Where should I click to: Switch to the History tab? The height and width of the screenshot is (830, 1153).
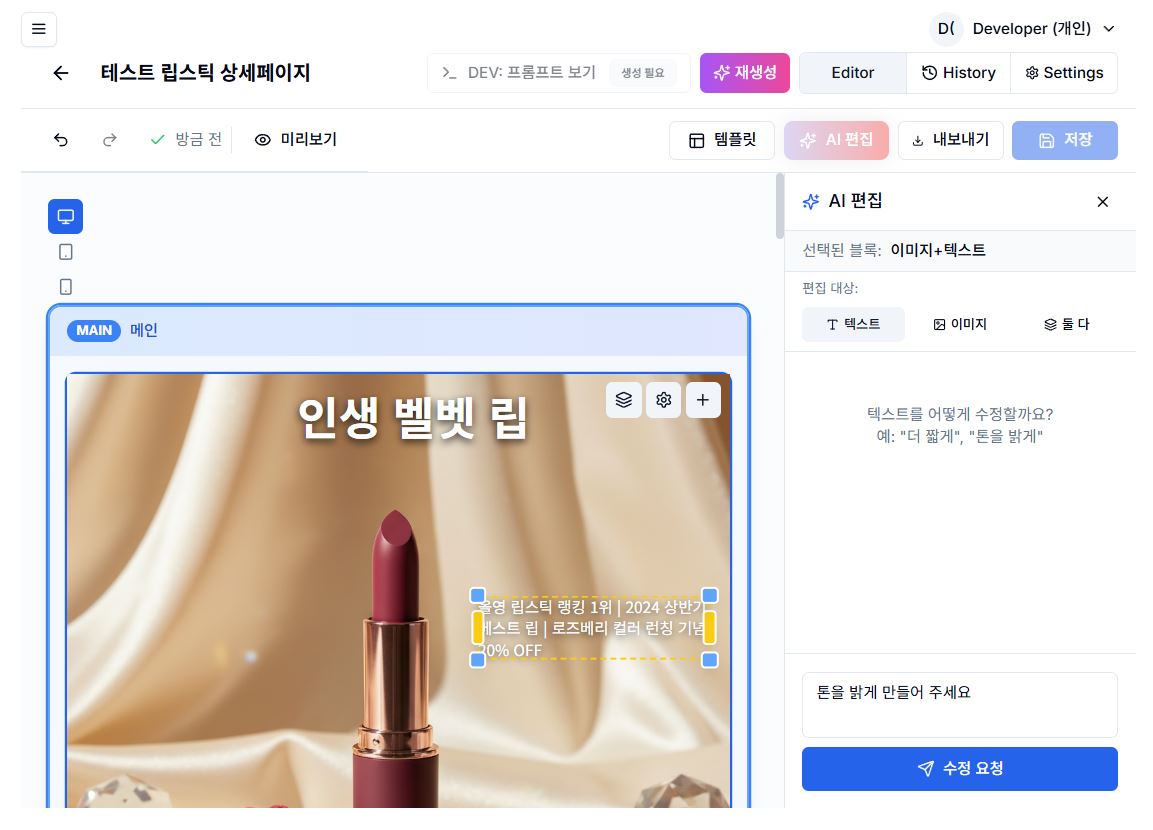coord(958,72)
